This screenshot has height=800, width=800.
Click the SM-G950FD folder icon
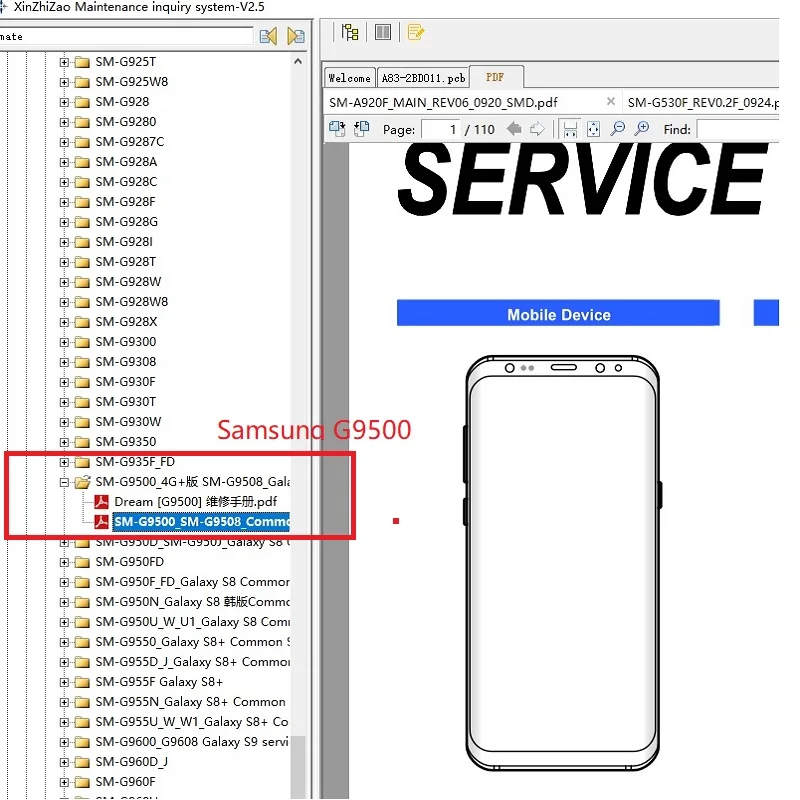(82, 562)
